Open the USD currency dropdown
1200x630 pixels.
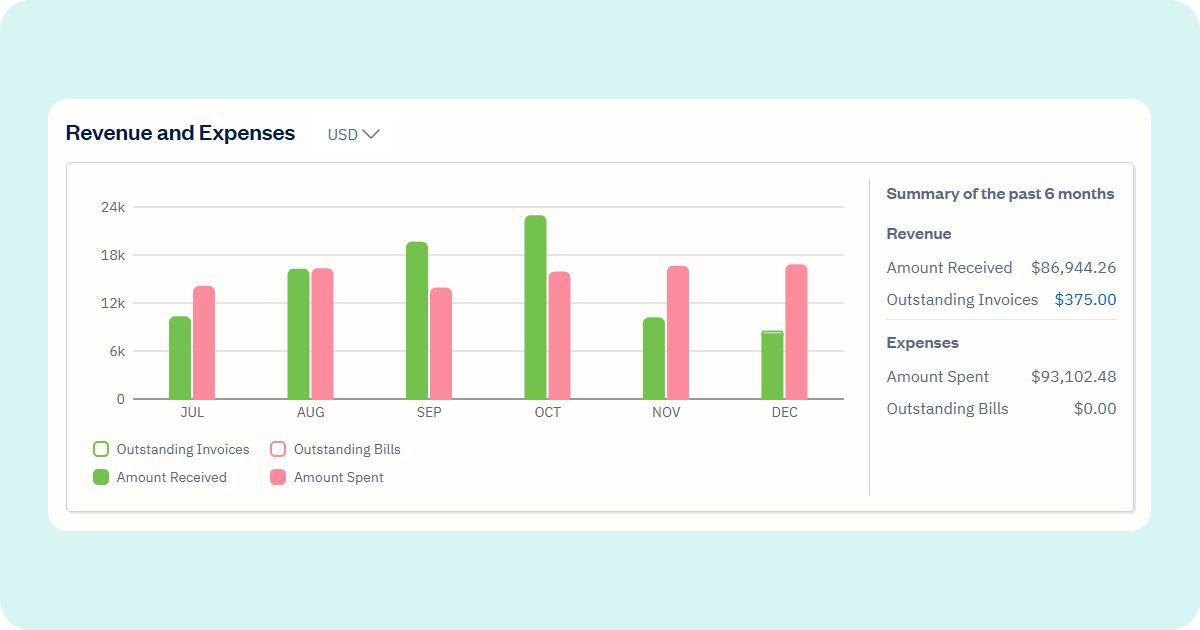352,133
